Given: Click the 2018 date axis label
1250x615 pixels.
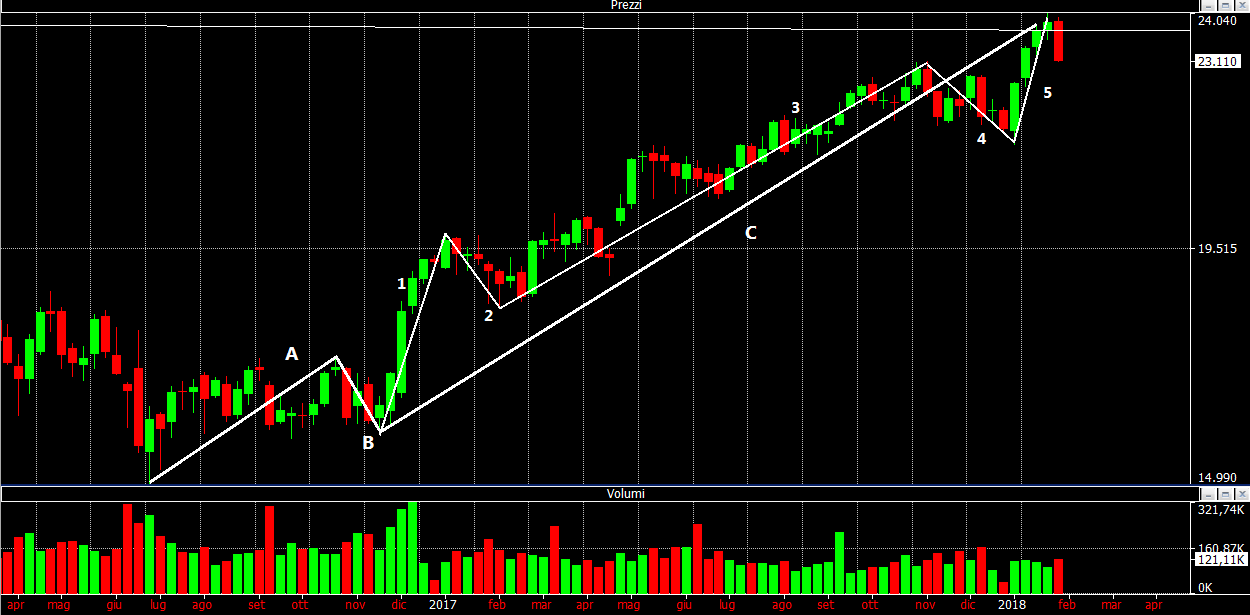Looking at the screenshot, I should click(1012, 604).
